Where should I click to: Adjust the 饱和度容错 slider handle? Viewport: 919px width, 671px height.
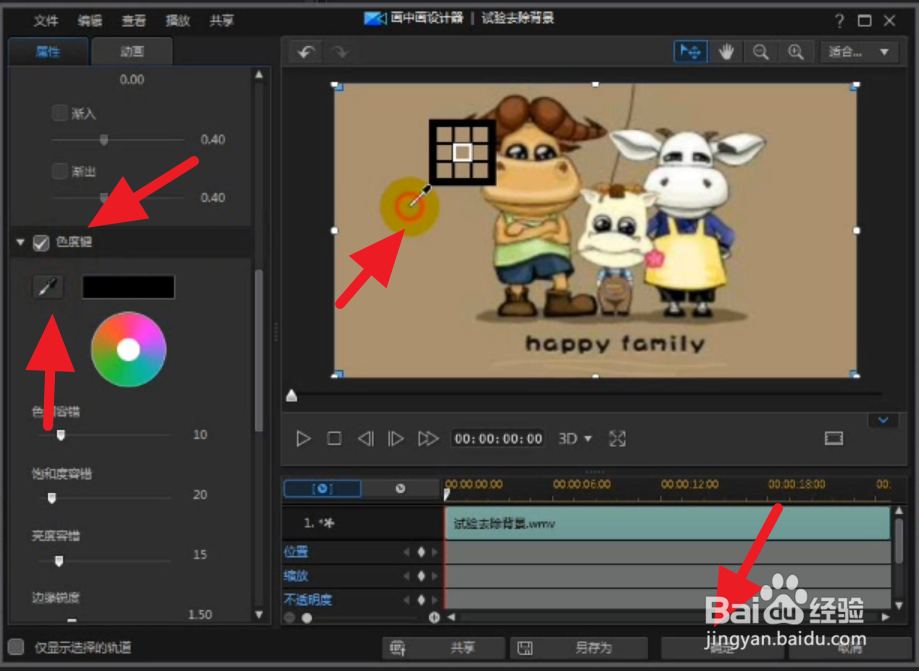[52, 498]
